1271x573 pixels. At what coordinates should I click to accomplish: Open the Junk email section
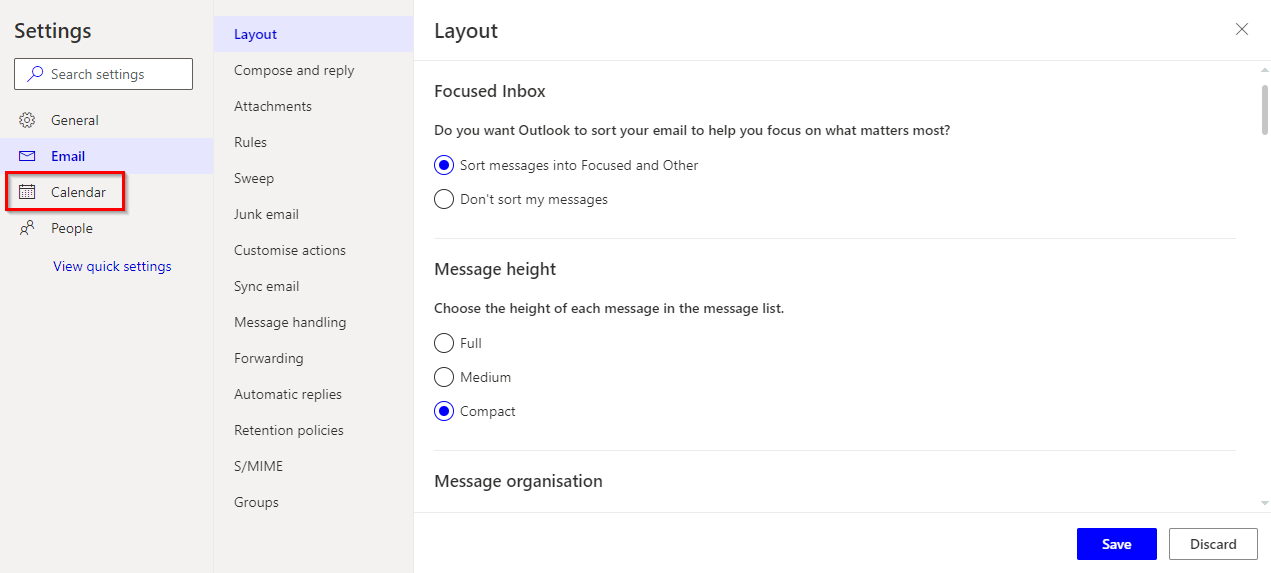click(266, 214)
